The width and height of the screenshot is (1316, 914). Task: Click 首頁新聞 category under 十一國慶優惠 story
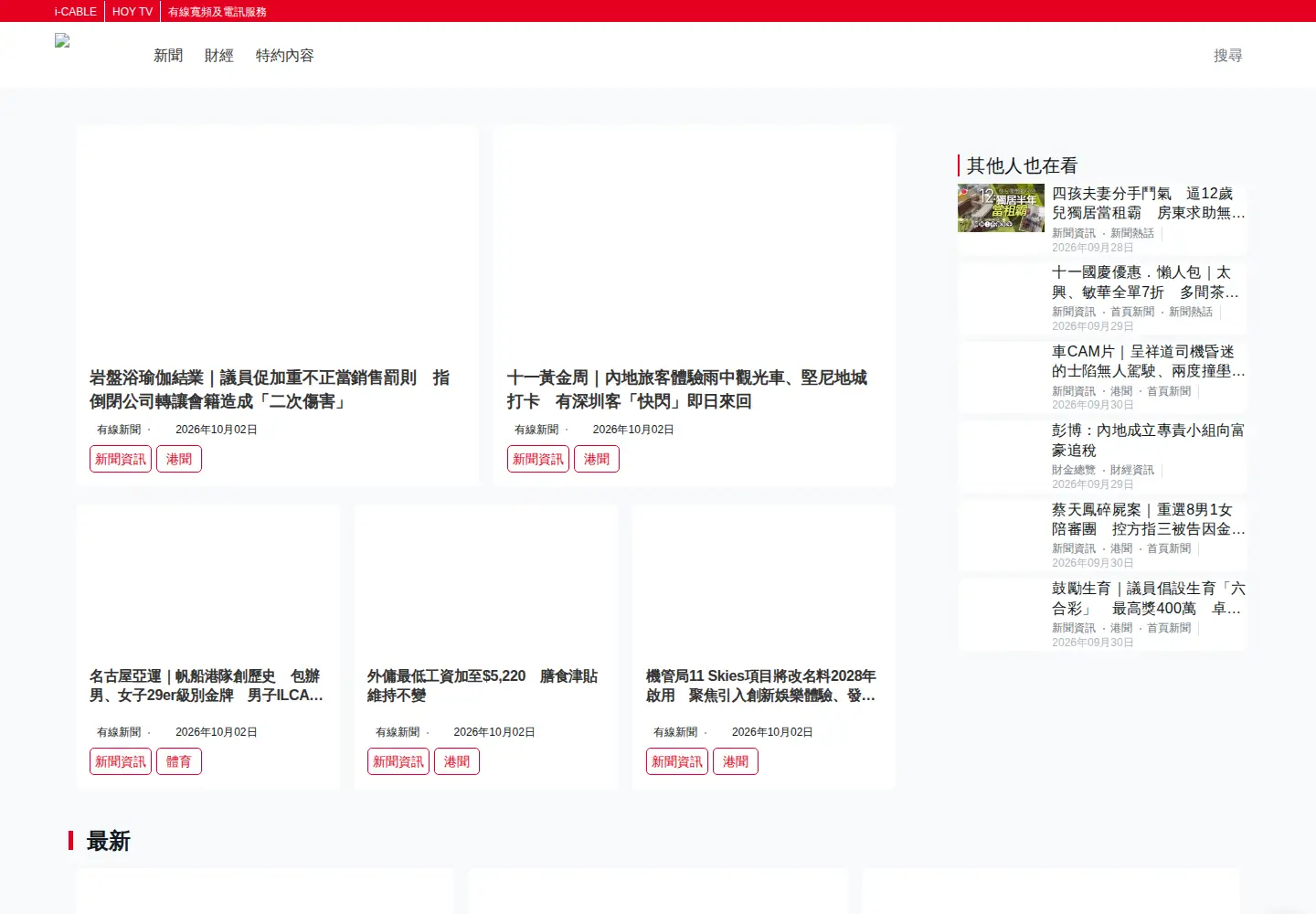pyautogui.click(x=1132, y=312)
